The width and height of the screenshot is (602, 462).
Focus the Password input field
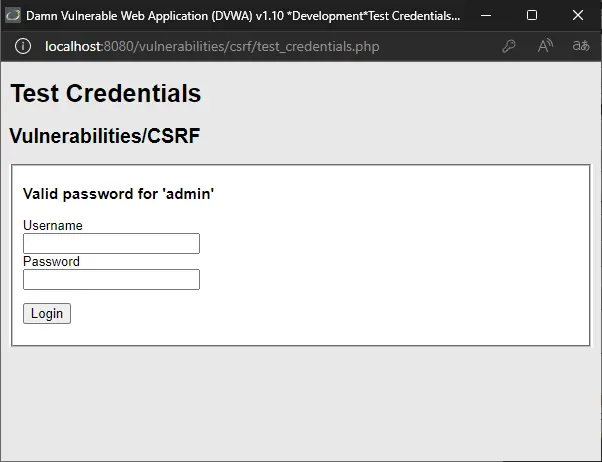(x=111, y=280)
